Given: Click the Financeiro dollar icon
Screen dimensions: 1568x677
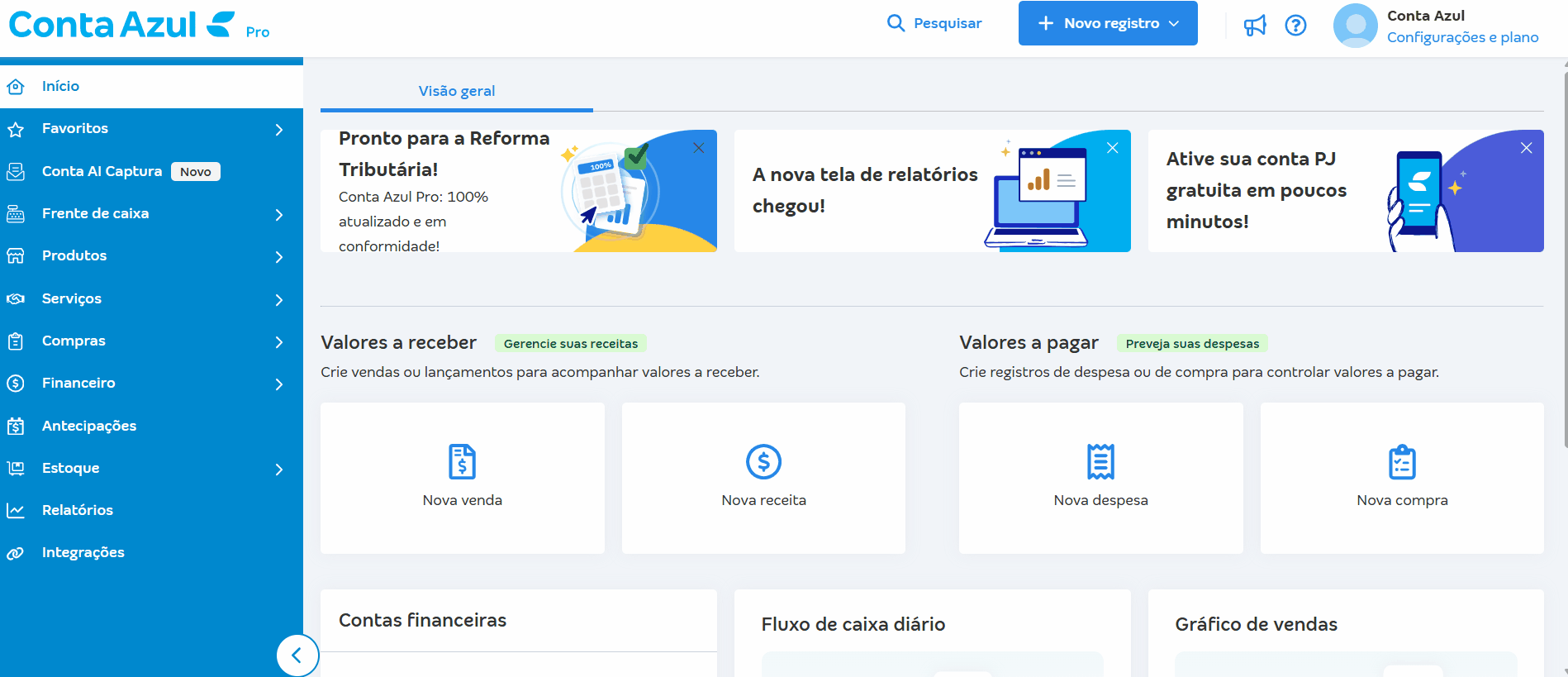Looking at the screenshot, I should click(16, 384).
